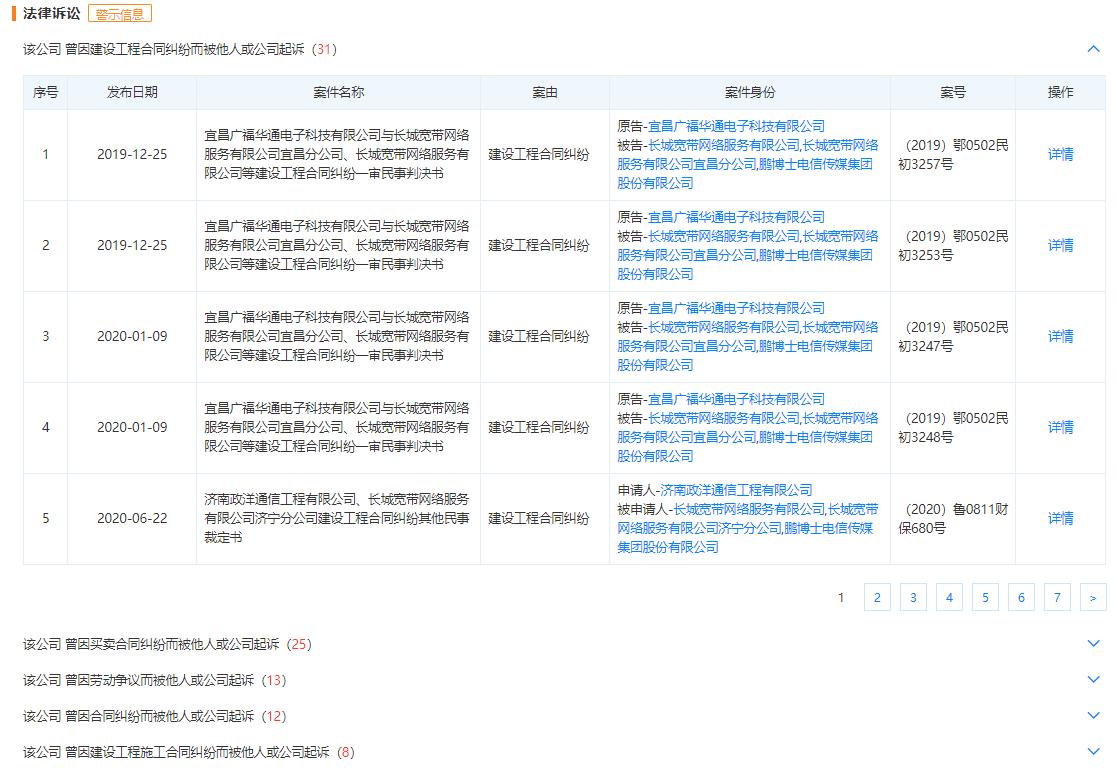Expand the 劳动争议 (13) section chevron

(x=1093, y=679)
